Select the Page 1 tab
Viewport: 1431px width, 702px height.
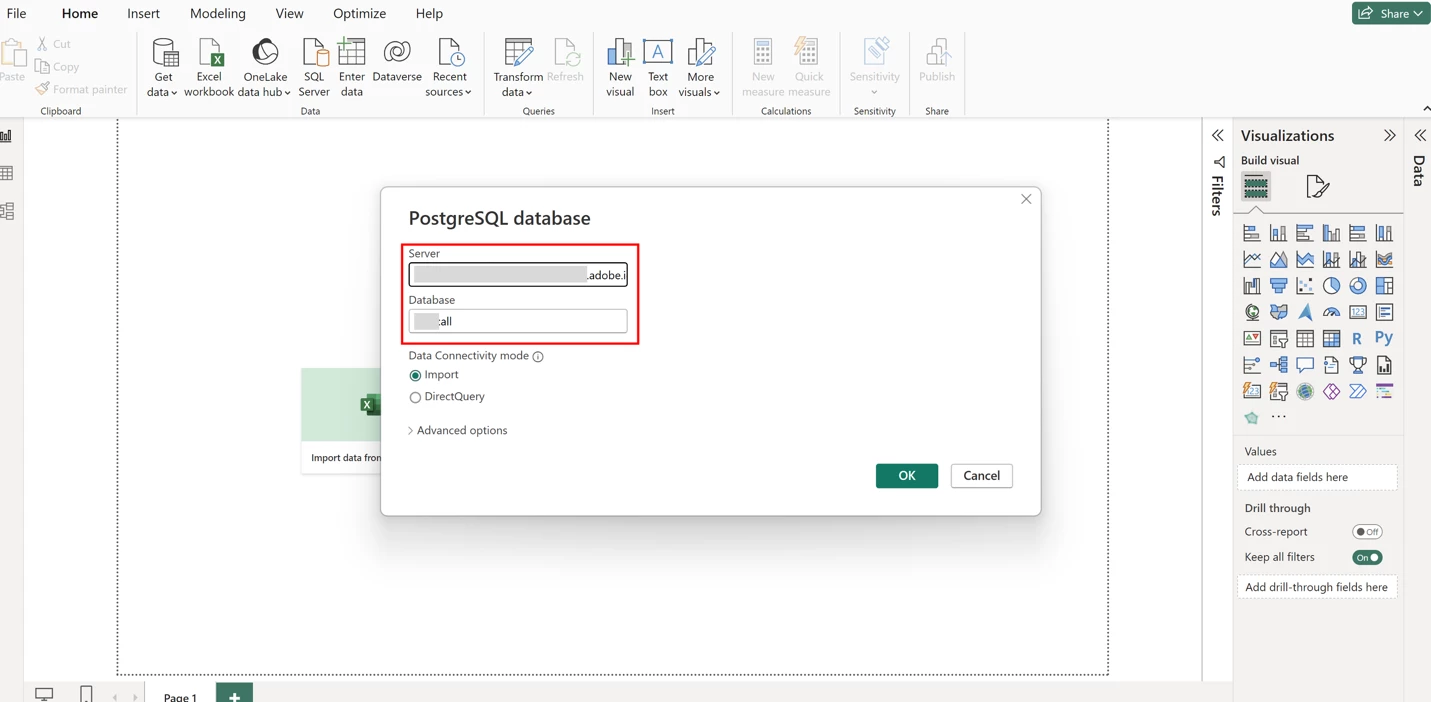180,695
